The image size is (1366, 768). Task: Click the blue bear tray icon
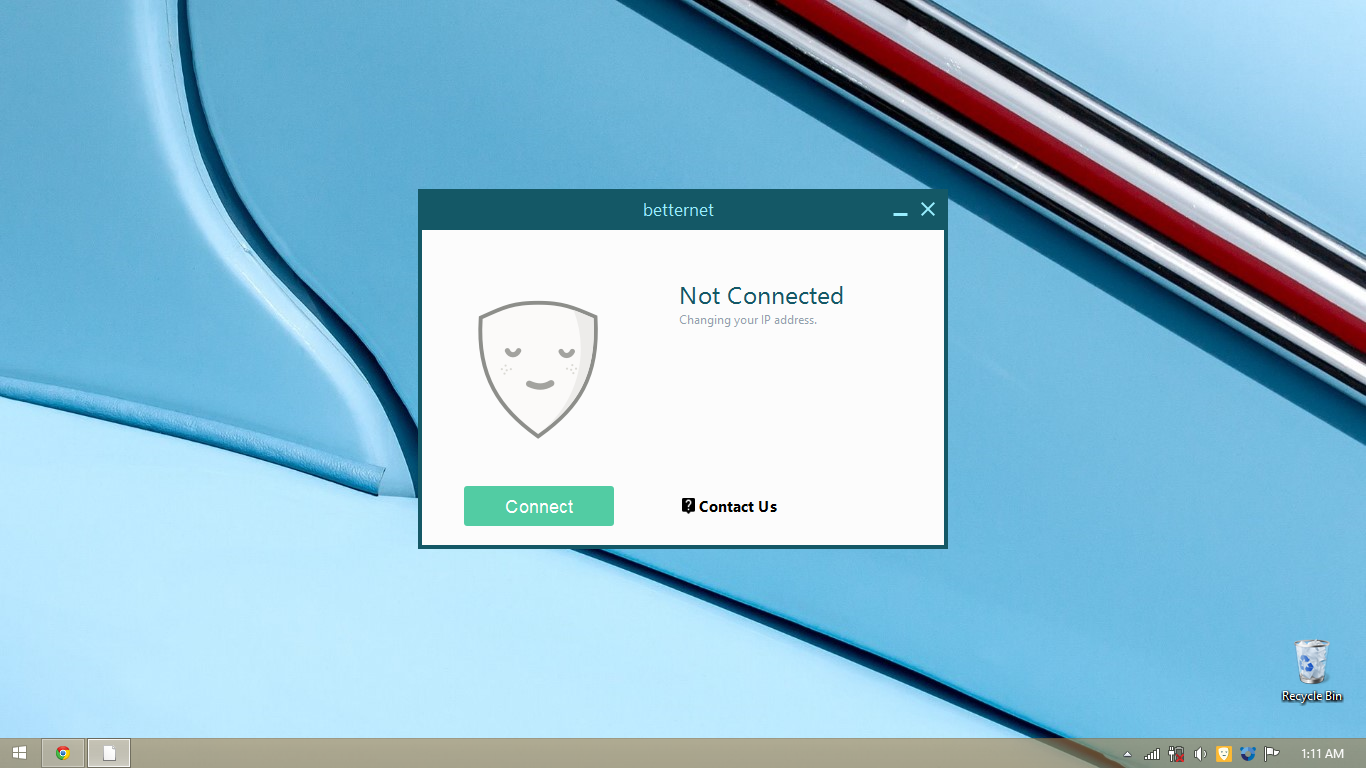[1248, 754]
